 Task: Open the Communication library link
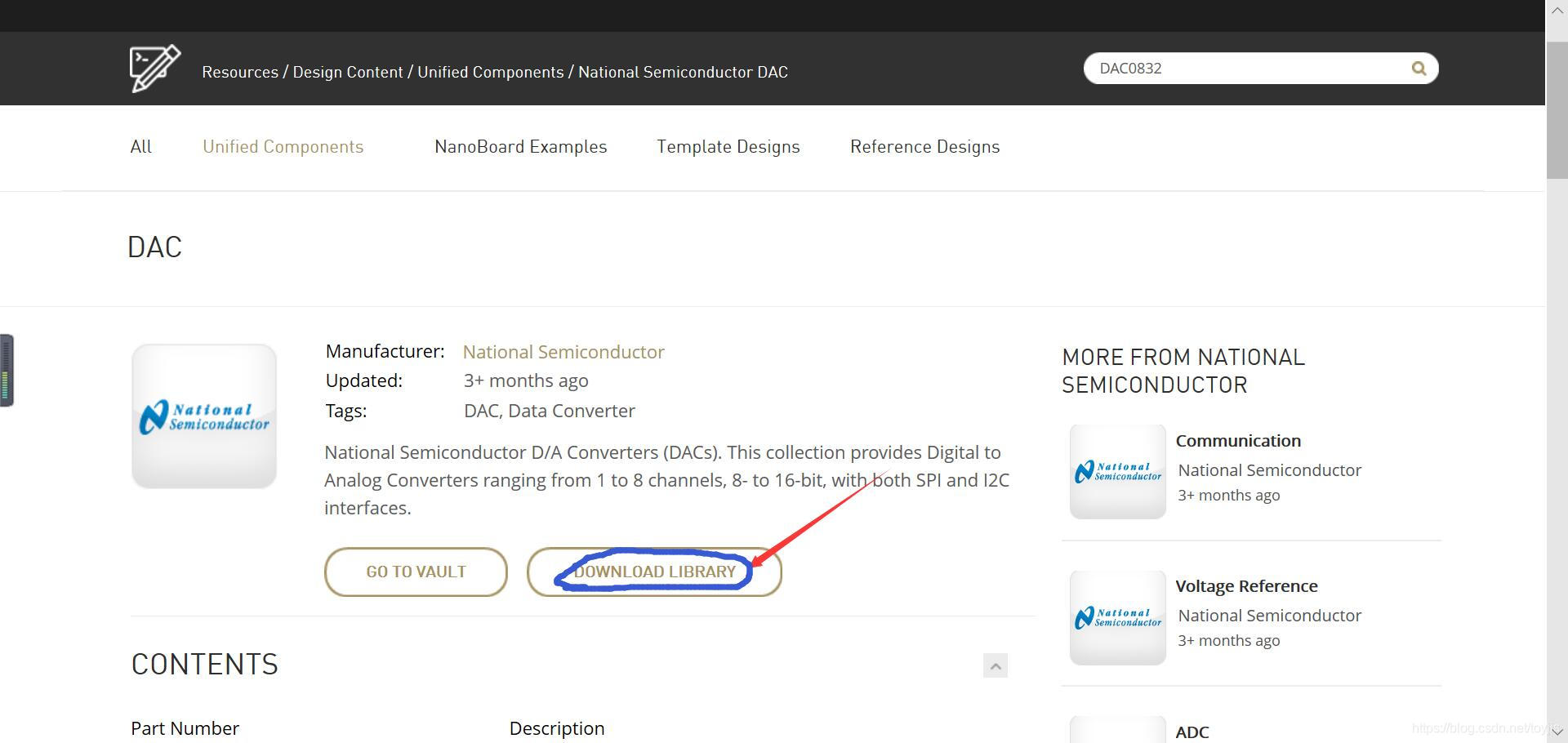(1238, 441)
